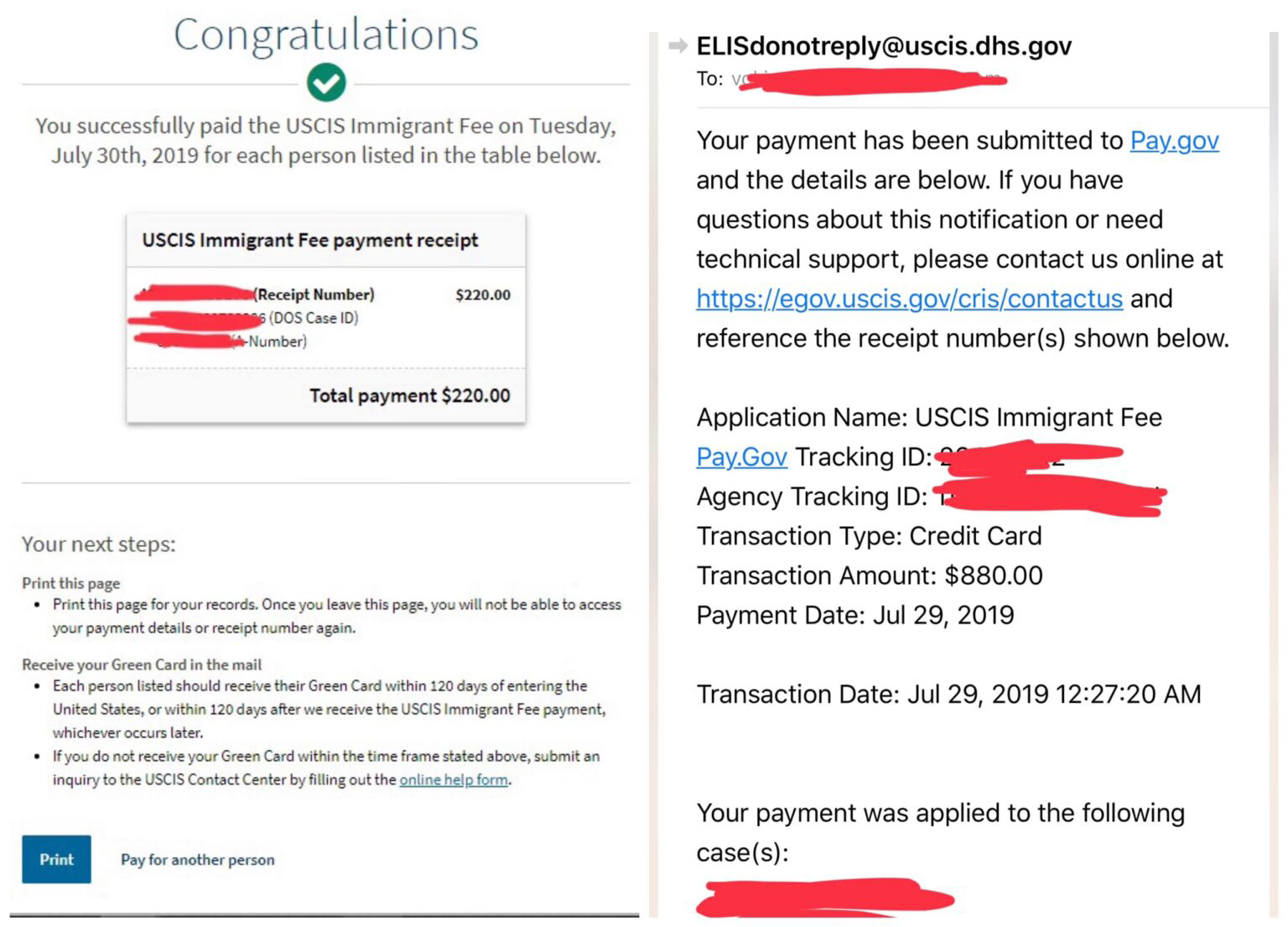Click the Congratulations heading
The height and width of the screenshot is (927, 1288).
[325, 34]
